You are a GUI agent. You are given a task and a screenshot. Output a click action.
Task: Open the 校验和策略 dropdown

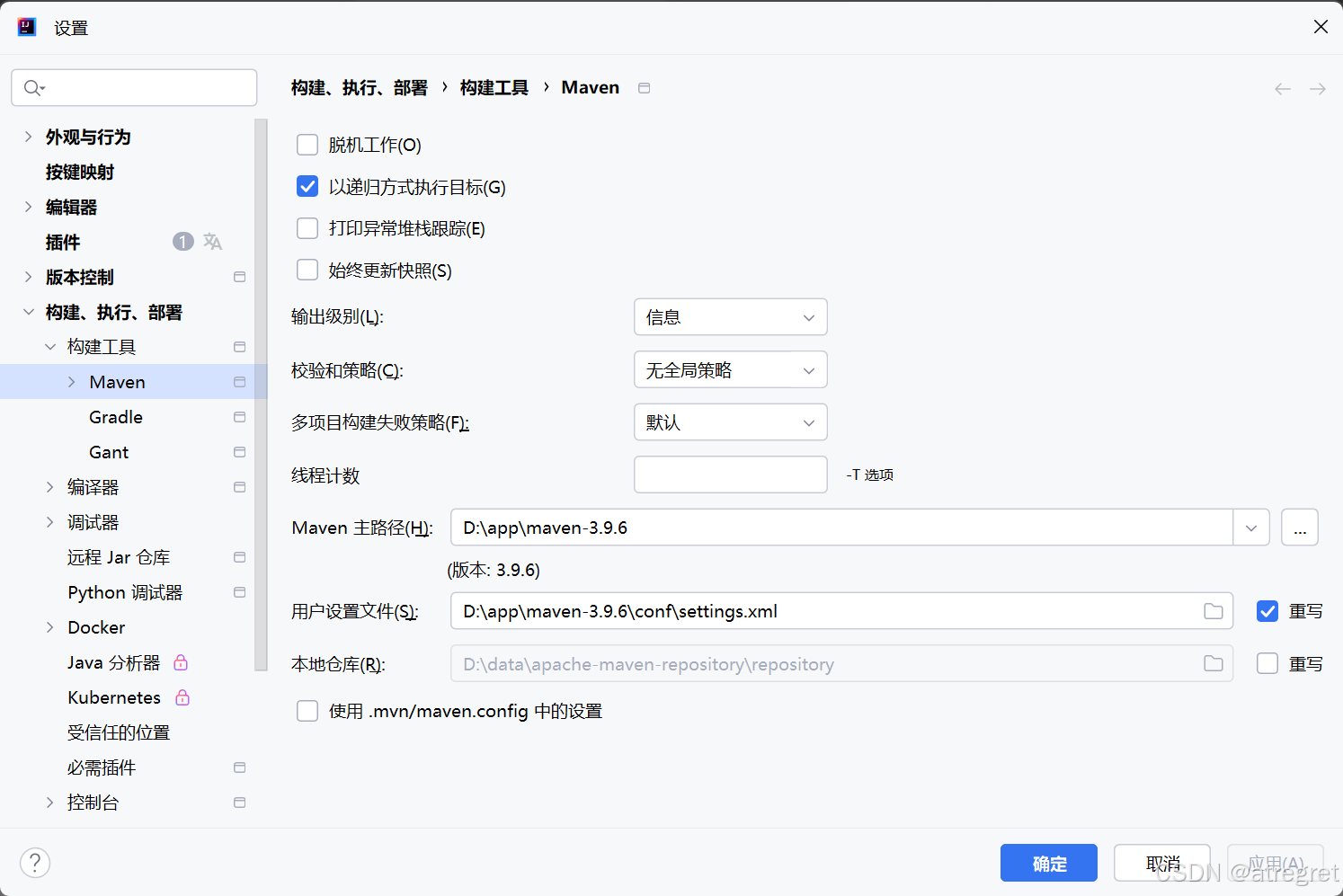pos(731,369)
